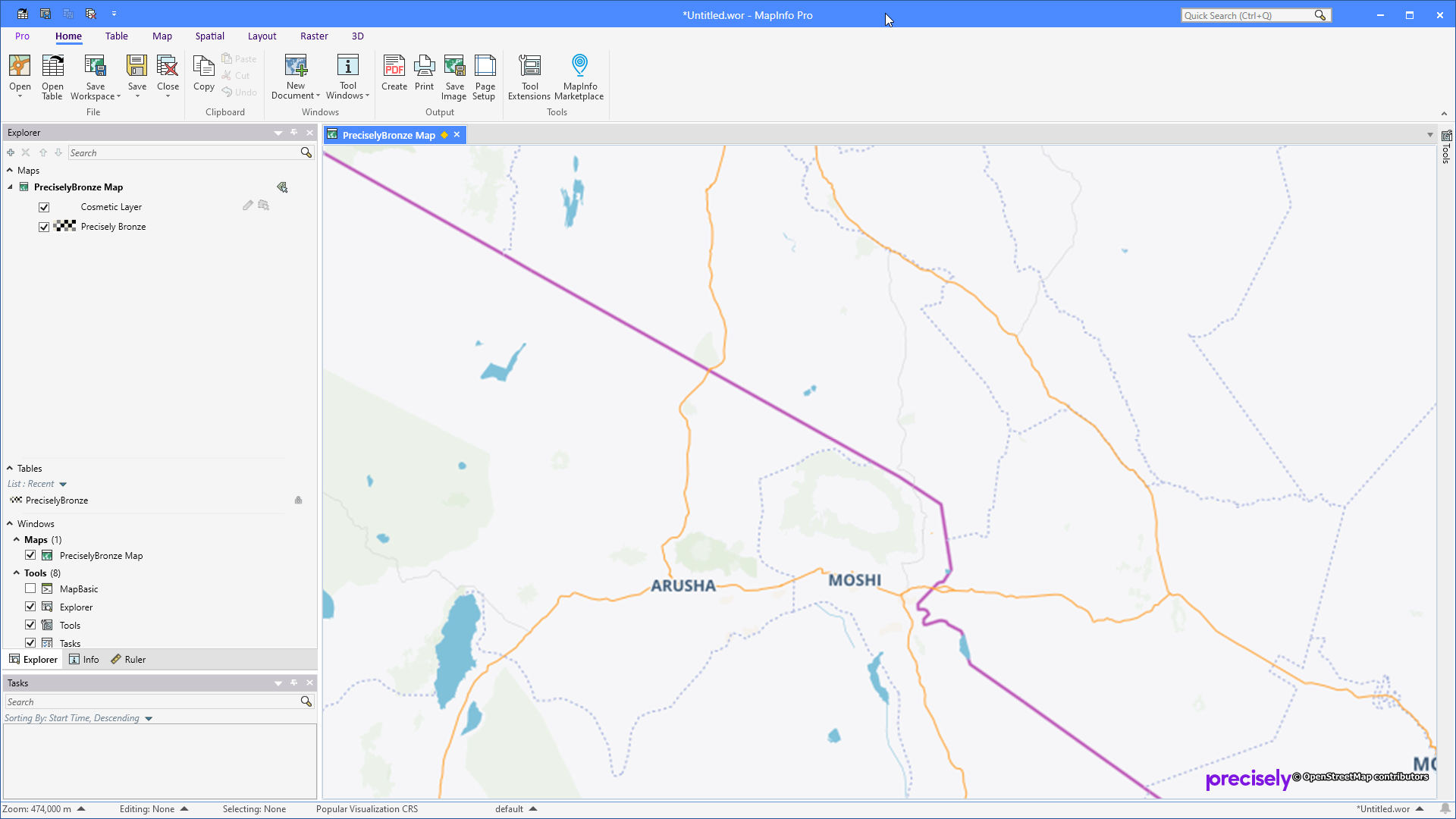Expand the Tables List: Recent dropdown
Viewport: 1456px width, 819px height.
(62, 484)
